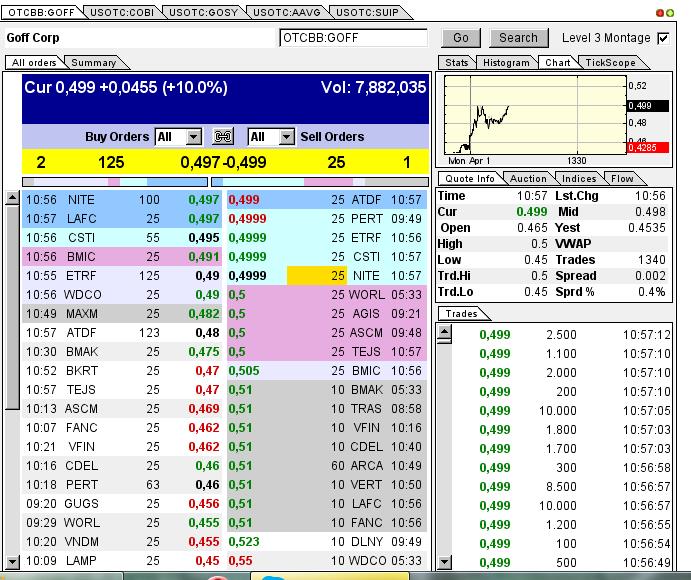The width and height of the screenshot is (691, 580).
Task: Select the Trades tab
Action: pyautogui.click(x=461, y=313)
